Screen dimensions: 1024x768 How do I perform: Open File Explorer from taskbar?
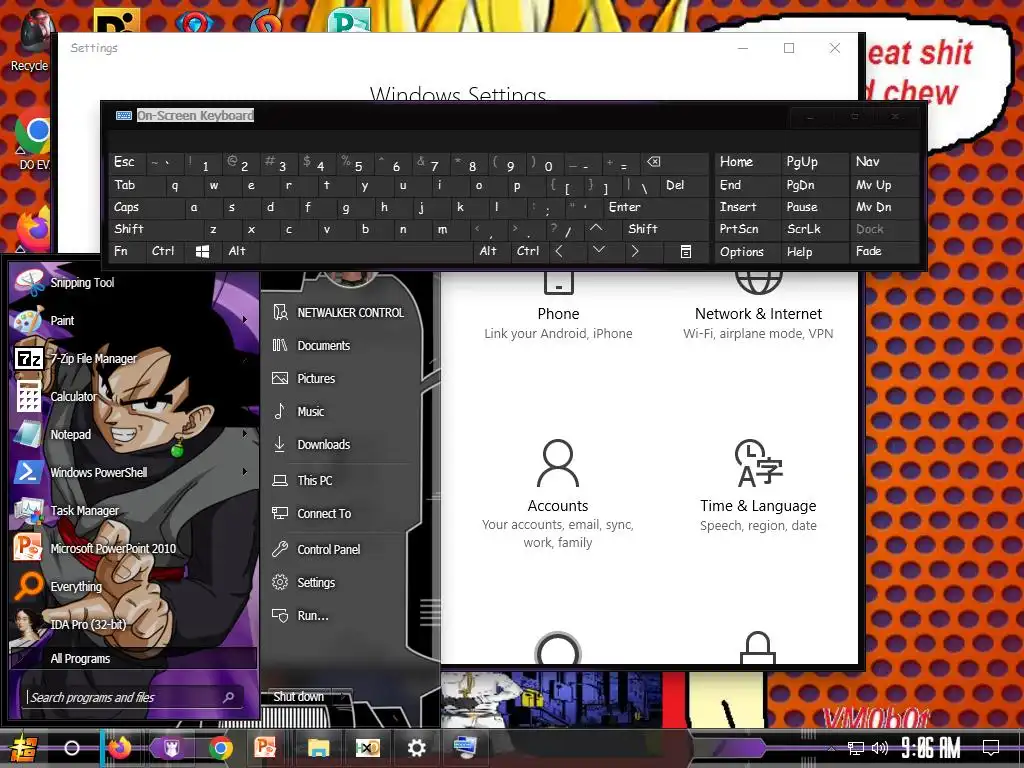[x=319, y=748]
